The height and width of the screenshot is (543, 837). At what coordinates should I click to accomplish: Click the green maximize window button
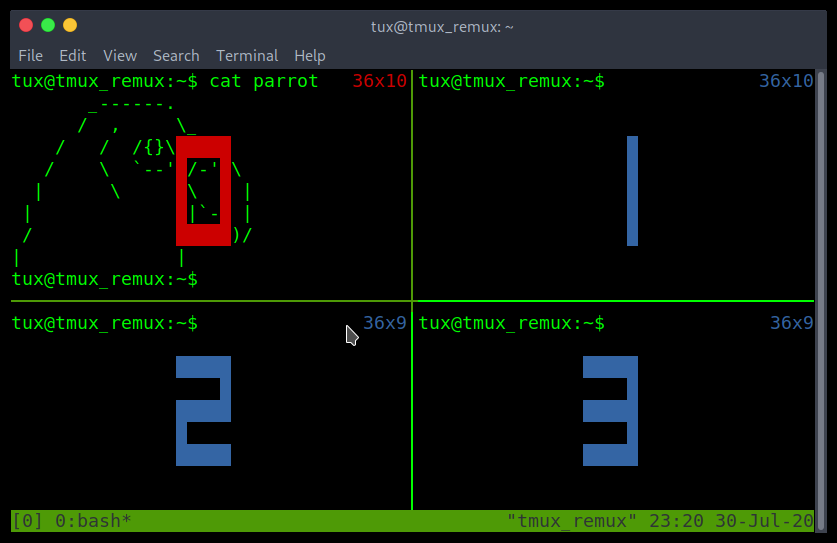(x=48, y=25)
